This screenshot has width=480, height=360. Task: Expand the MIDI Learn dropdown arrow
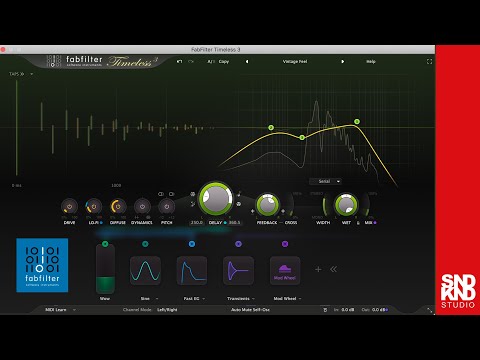(74, 310)
